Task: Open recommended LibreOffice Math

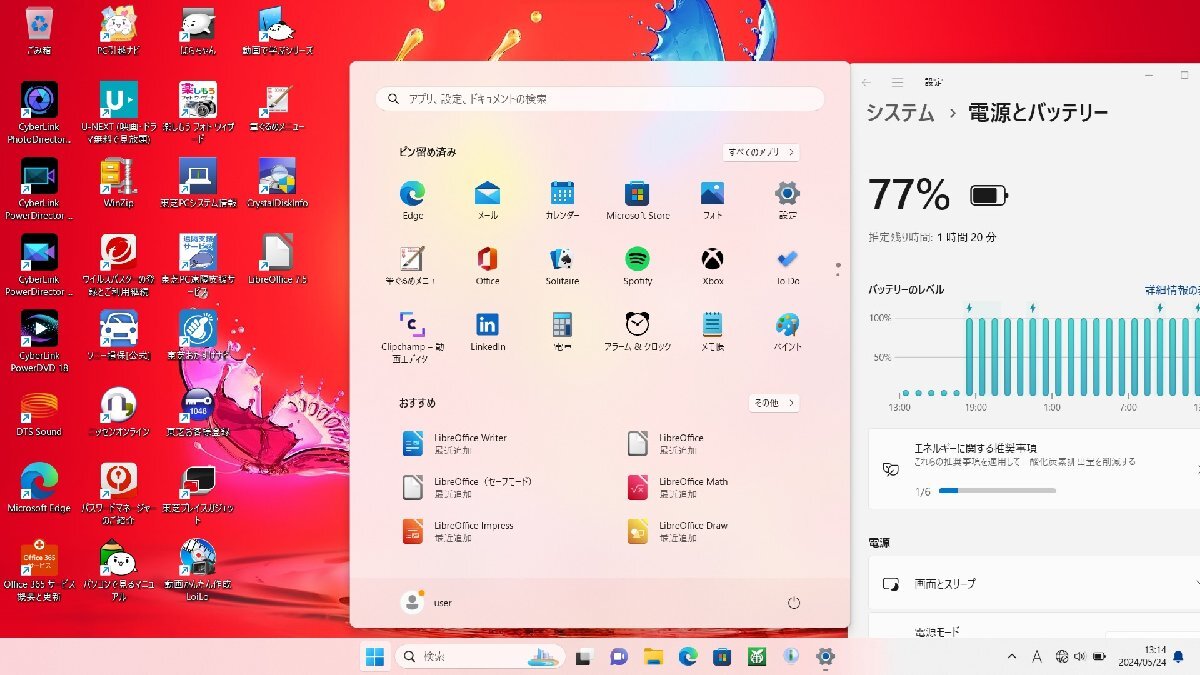Action: [679, 487]
